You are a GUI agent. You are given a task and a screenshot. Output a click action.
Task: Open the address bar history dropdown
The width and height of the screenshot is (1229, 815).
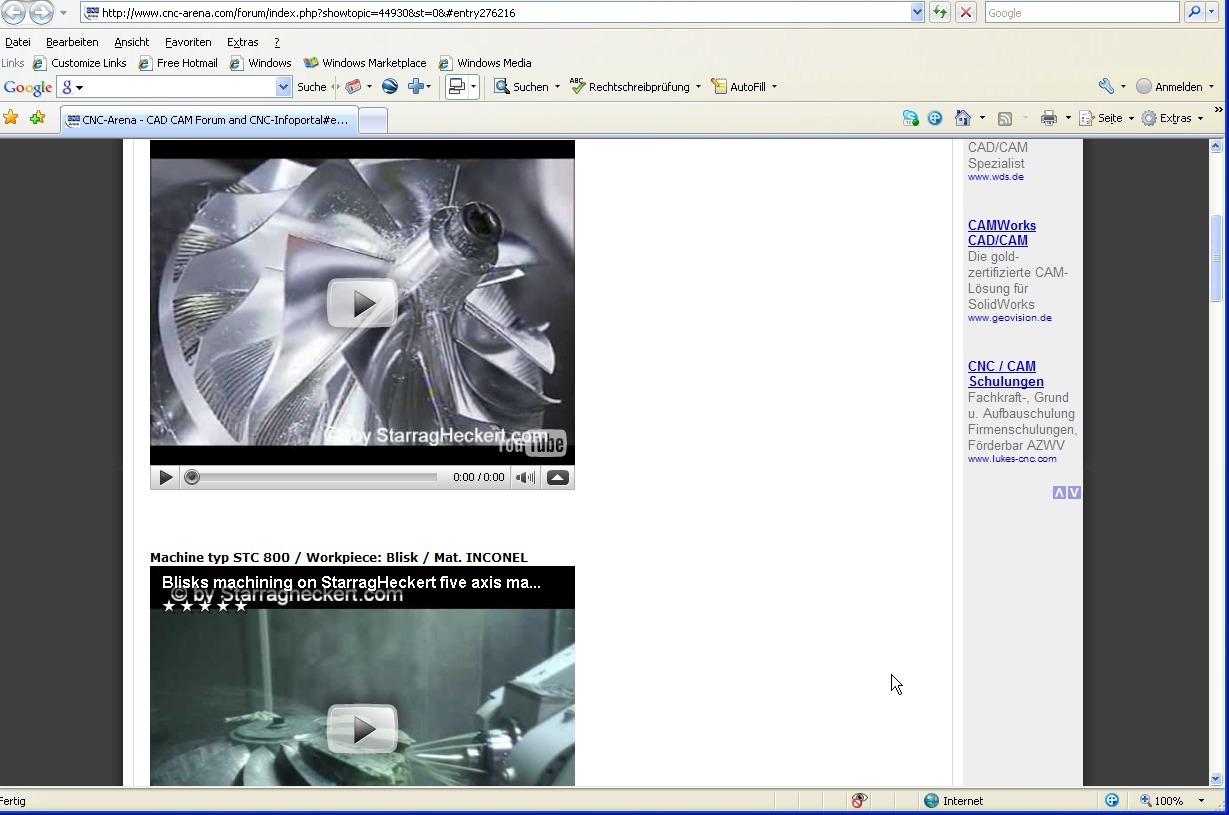click(x=917, y=13)
